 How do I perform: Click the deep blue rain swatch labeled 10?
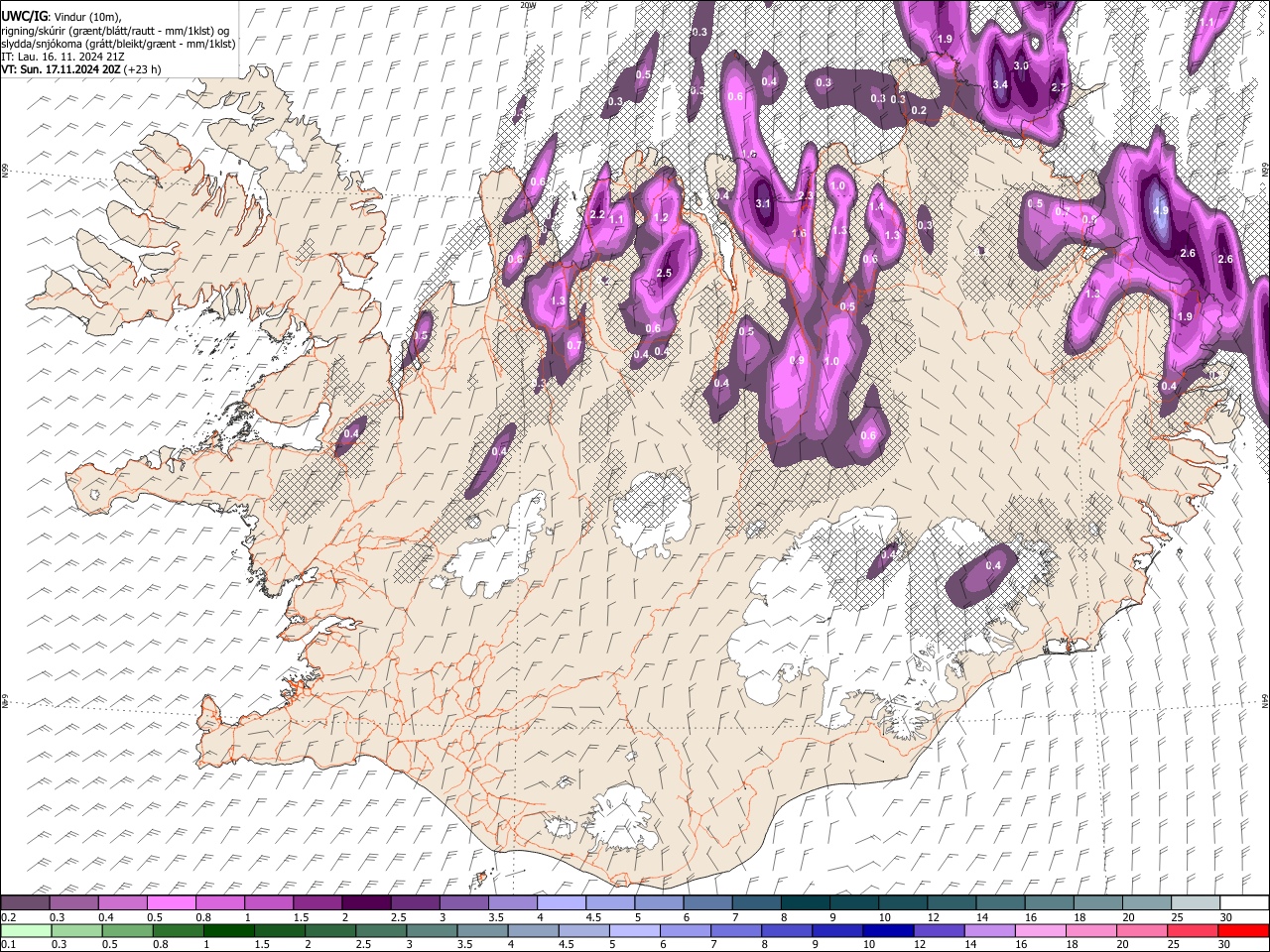coord(888,931)
